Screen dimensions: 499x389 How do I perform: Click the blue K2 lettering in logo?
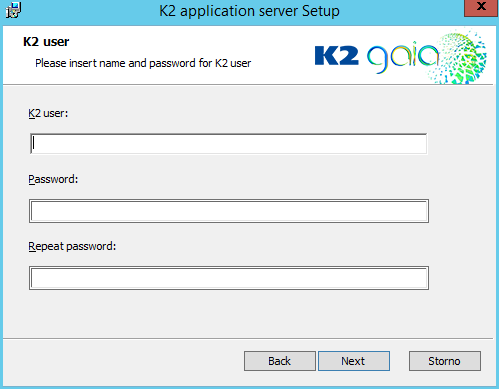tap(336, 56)
